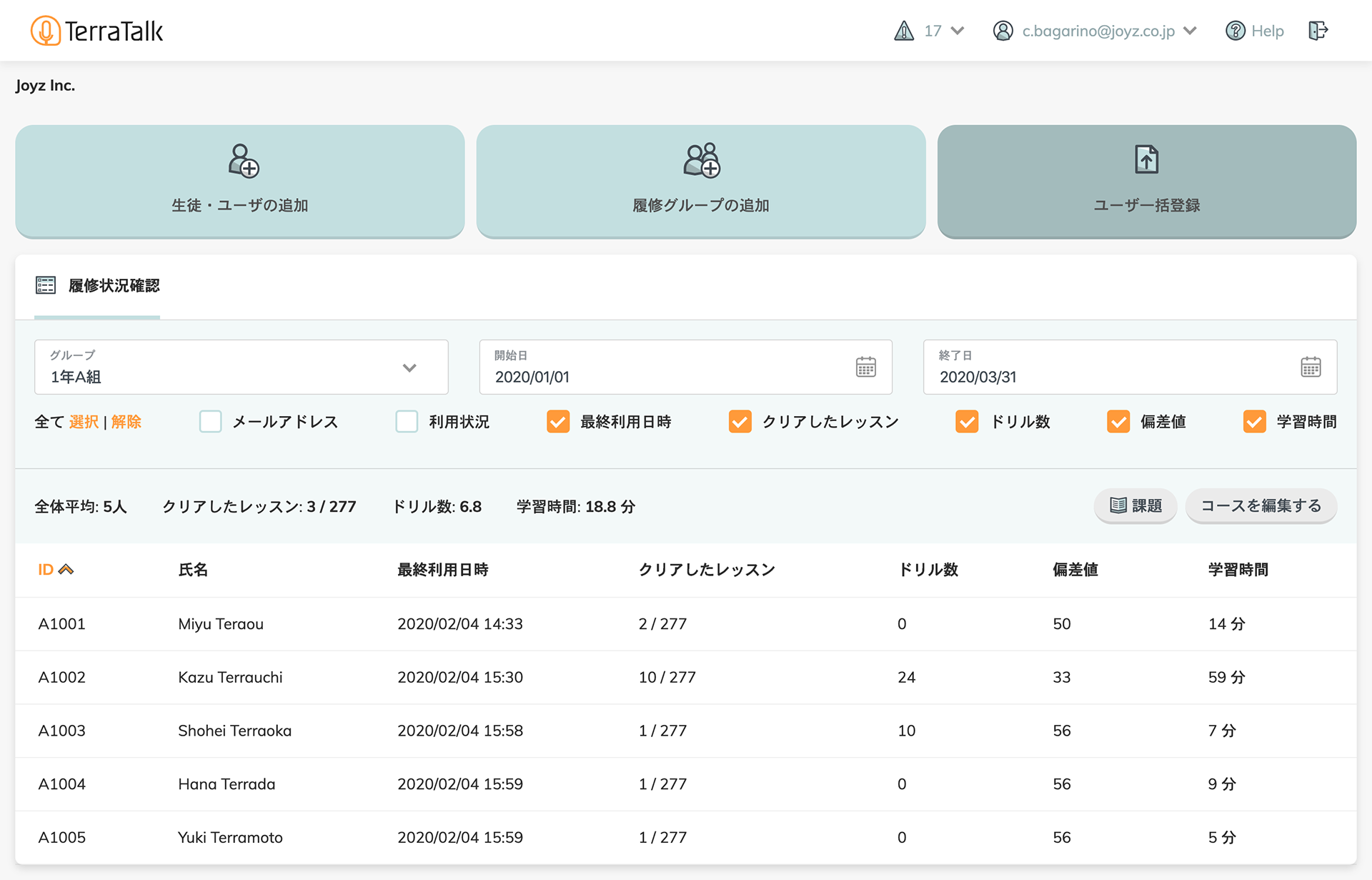The height and width of the screenshot is (880, 1372).
Task: Click the 課題 button
Action: point(1135,506)
